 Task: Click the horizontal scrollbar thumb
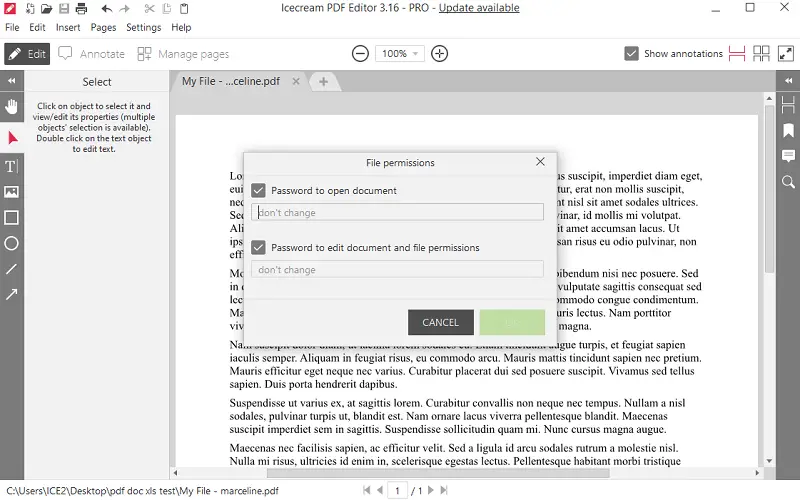click(438, 473)
